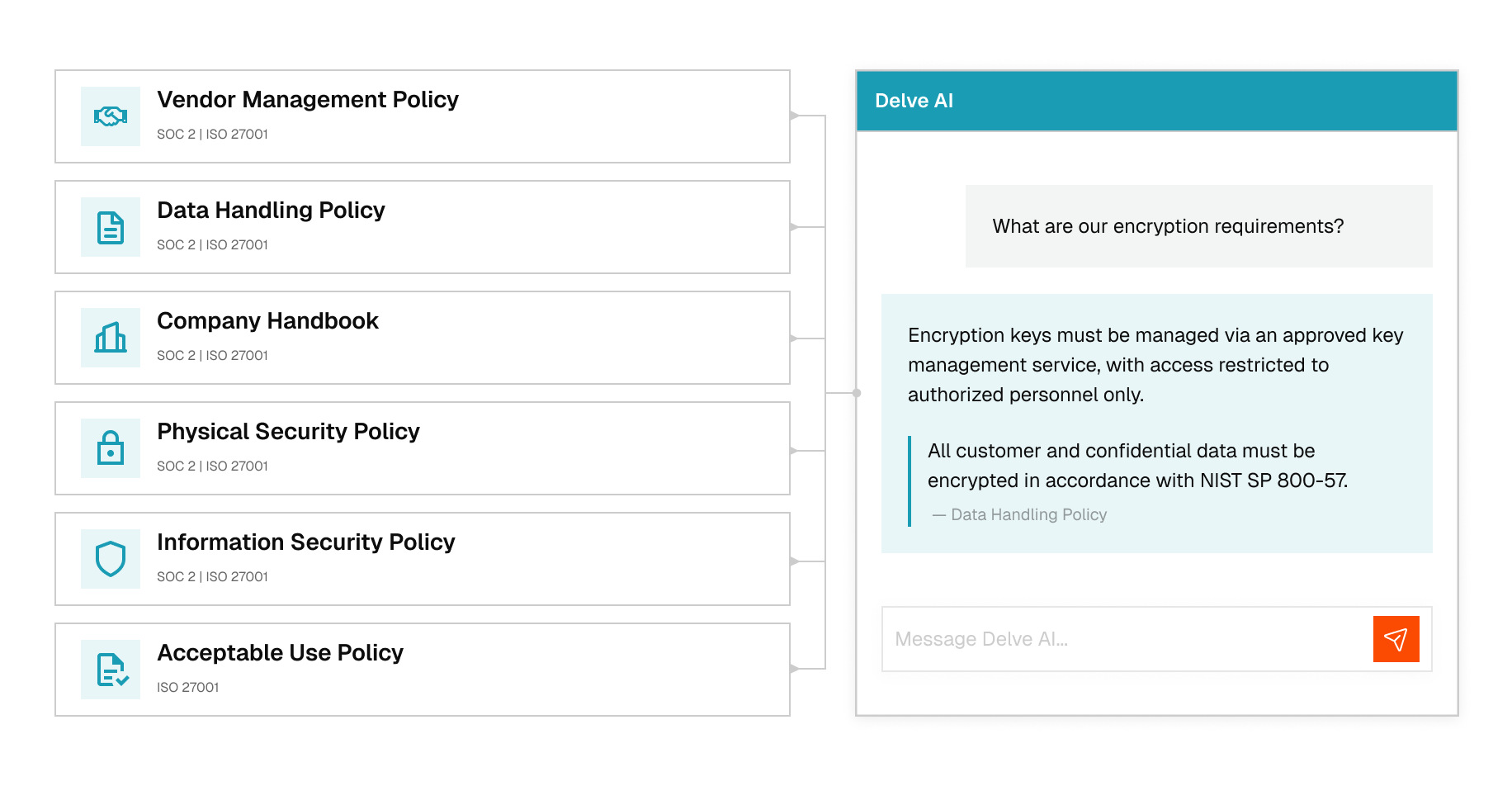Click SOC 2 | ISO 27001 under Information Security Policy
Viewport: 1512px width, 786px height.
(212, 576)
